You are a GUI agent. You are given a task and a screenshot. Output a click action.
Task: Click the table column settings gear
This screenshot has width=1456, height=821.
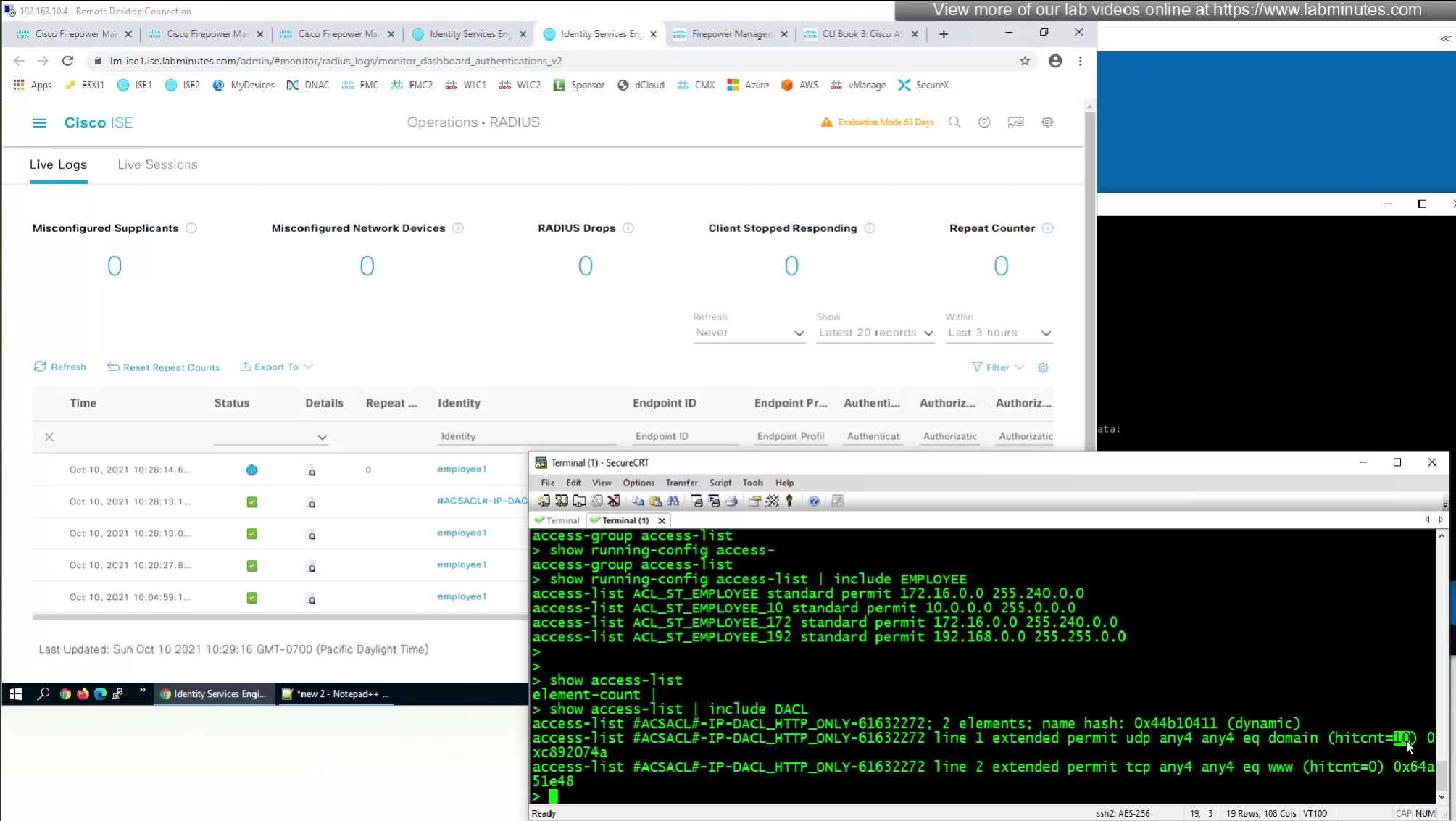(1043, 367)
